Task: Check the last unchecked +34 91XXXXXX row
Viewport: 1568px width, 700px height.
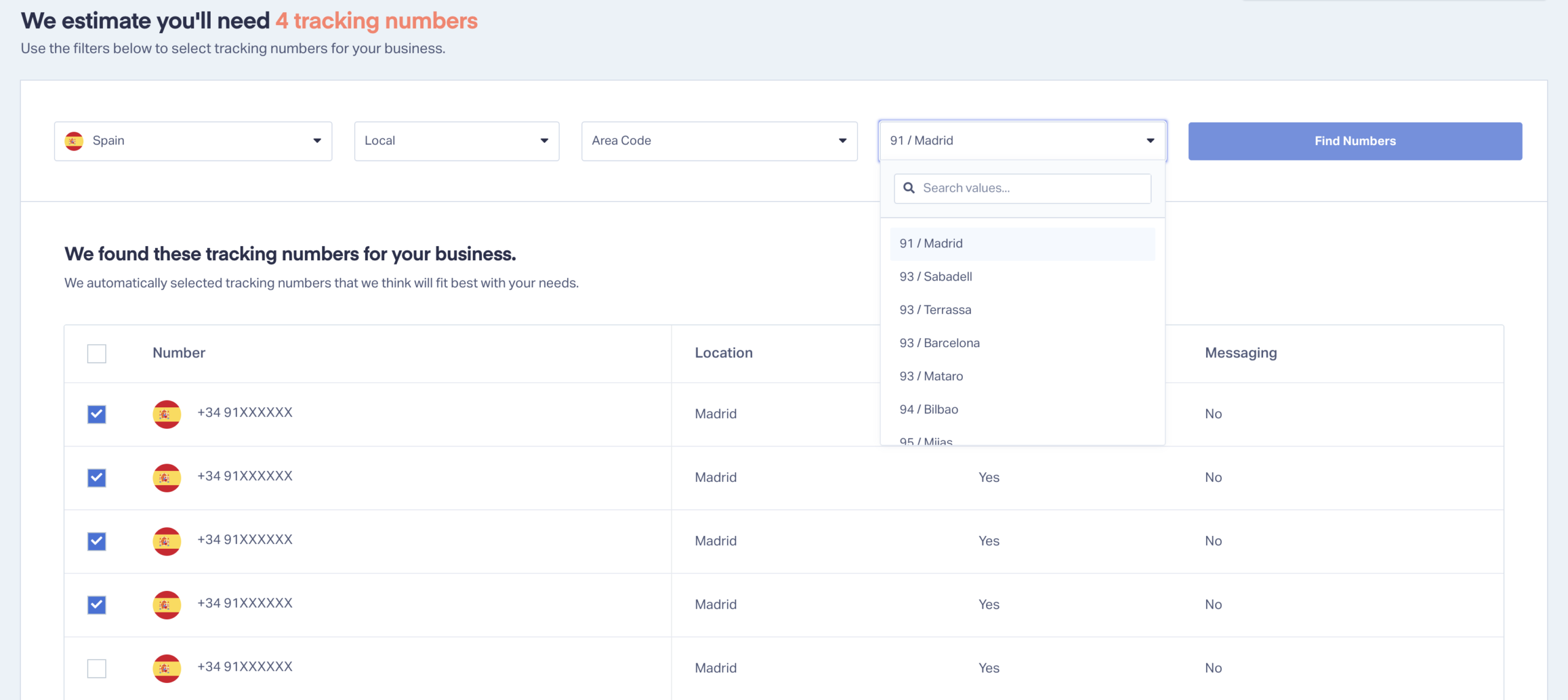Action: coord(97,669)
